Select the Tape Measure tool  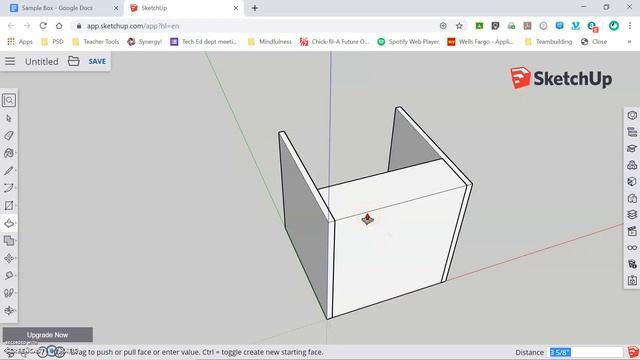tap(9, 276)
